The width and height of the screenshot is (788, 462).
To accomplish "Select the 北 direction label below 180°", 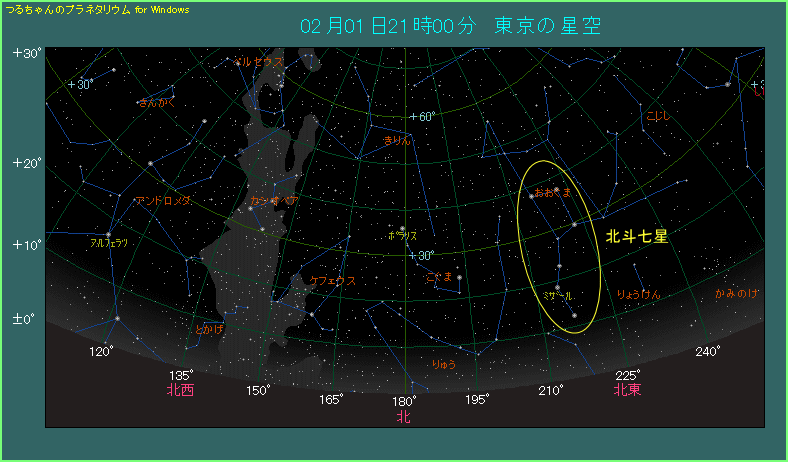I will coord(403,416).
